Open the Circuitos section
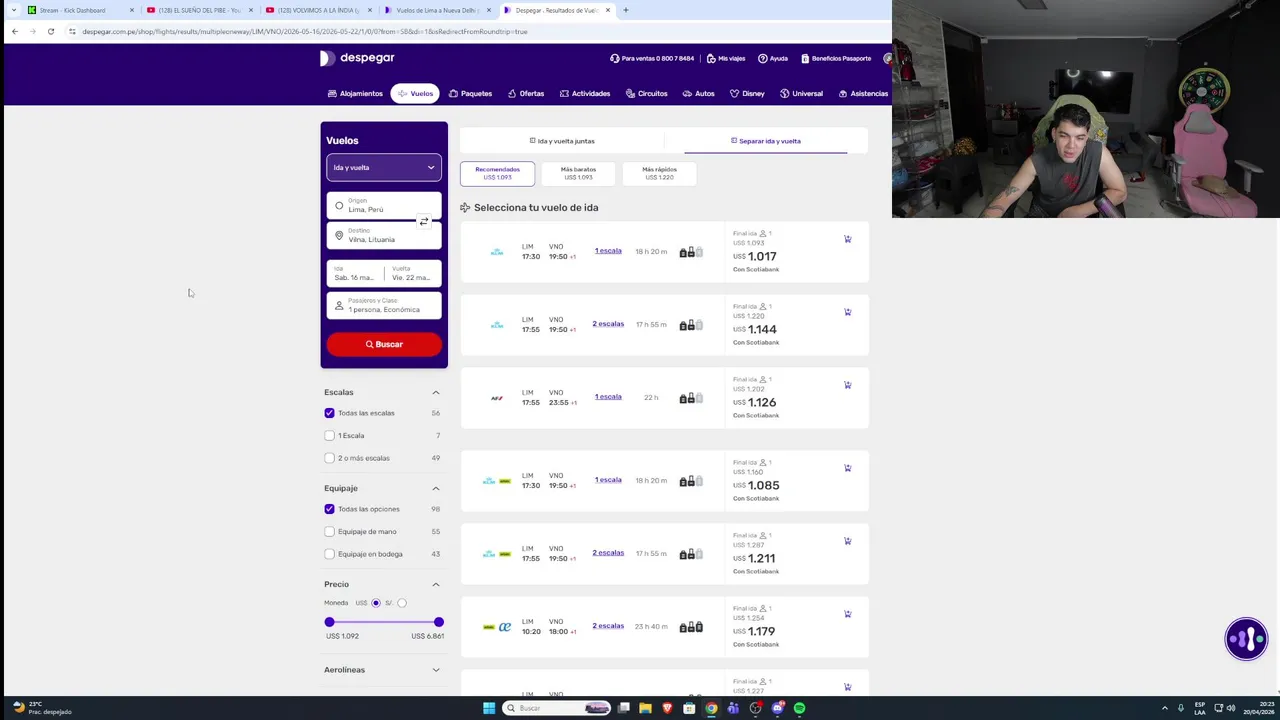The height and width of the screenshot is (720, 1280). point(647,94)
